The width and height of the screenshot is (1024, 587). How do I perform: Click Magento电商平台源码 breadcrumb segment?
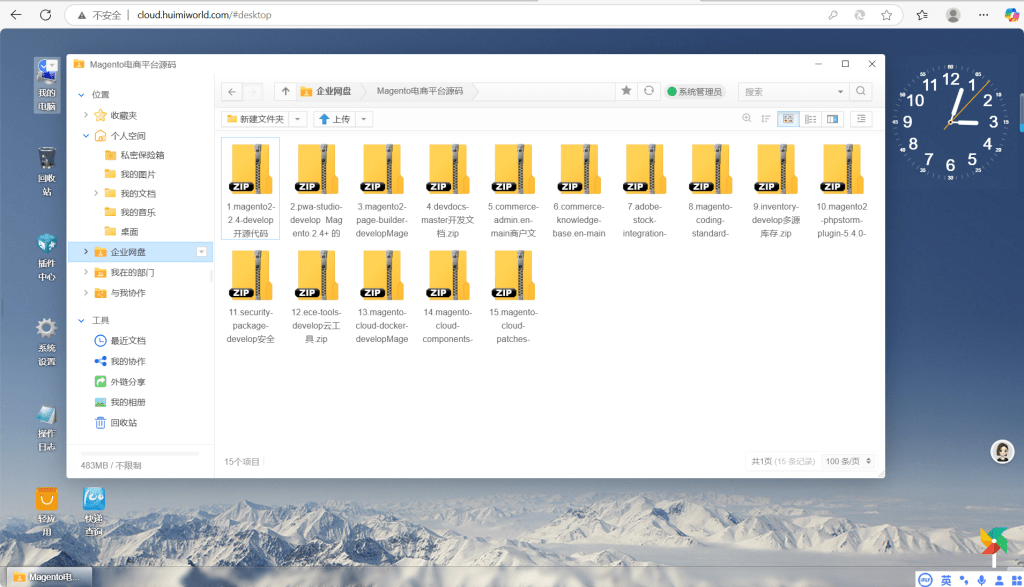point(420,91)
